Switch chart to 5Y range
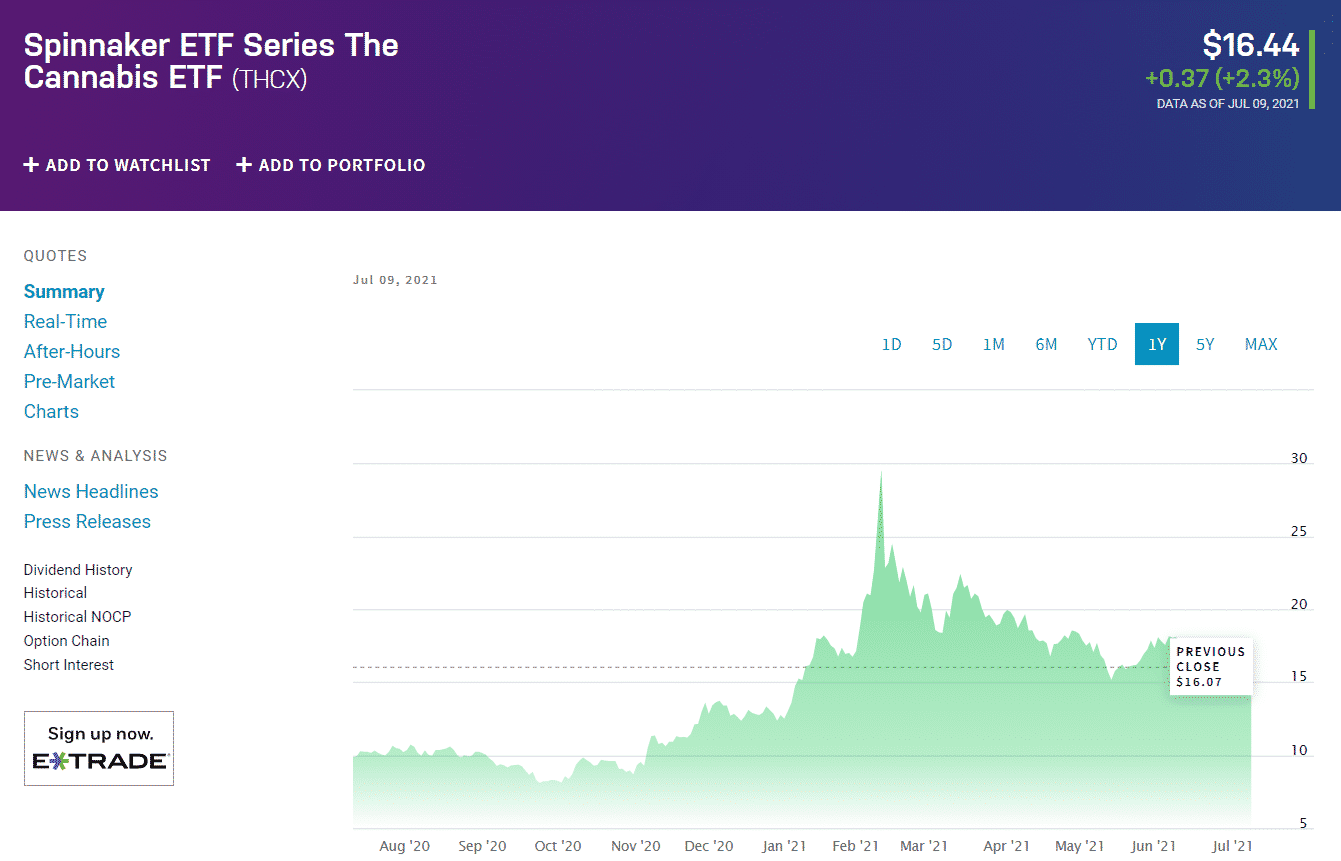 click(x=1205, y=344)
